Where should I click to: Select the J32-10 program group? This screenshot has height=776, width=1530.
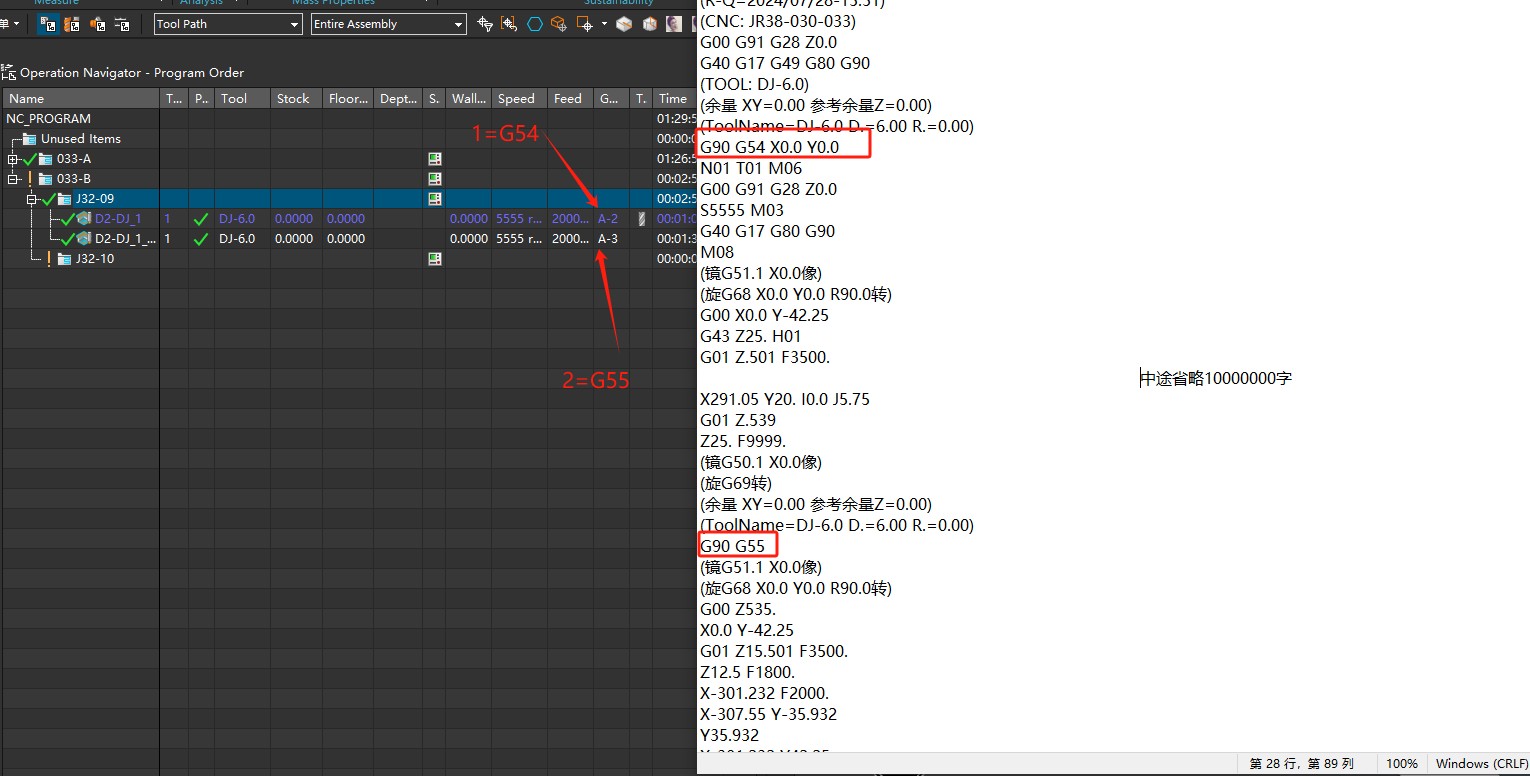pos(95,259)
